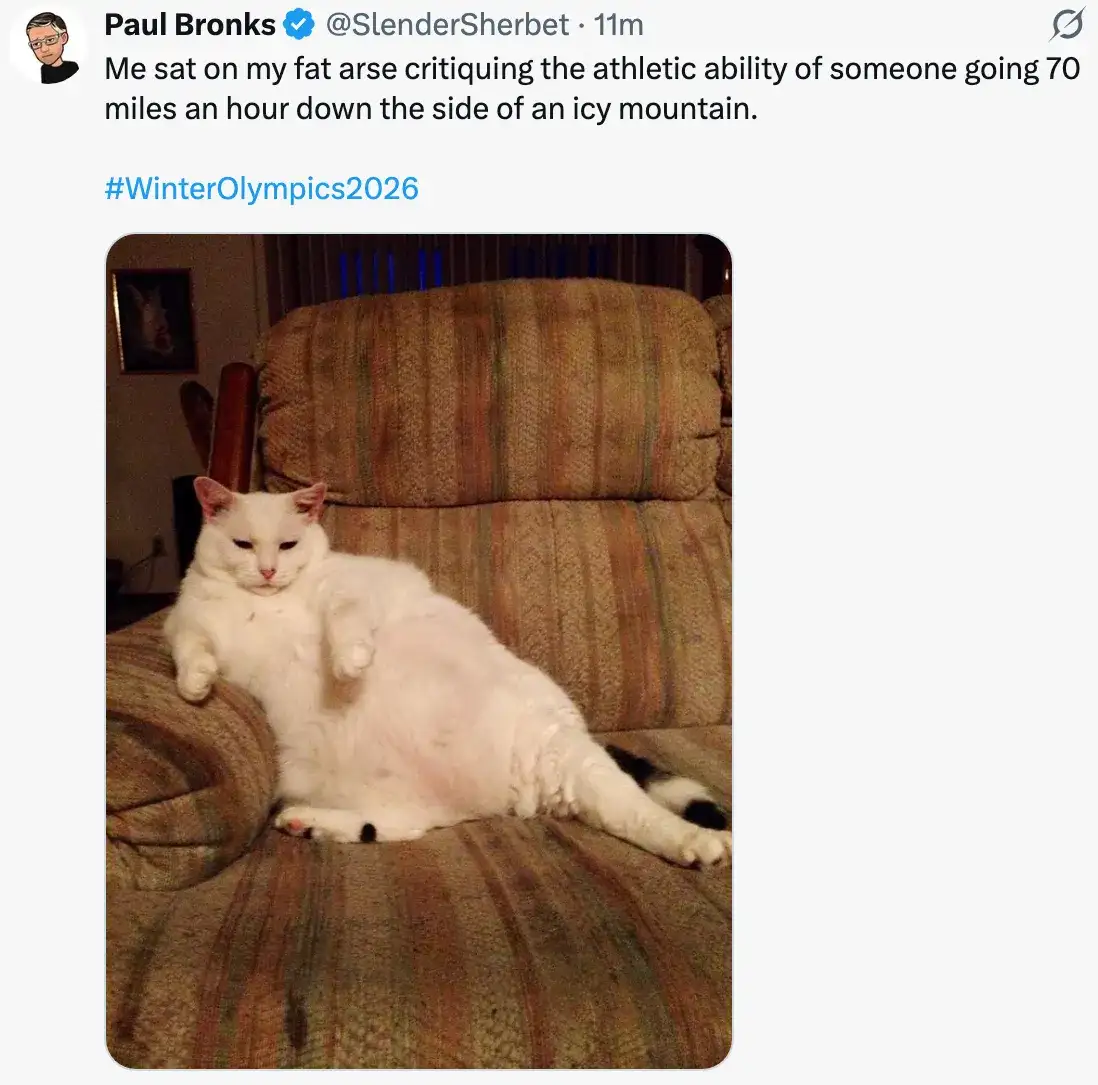This screenshot has height=1085, width=1098.
Task: Click the cat's black-spotted tail
Action: (x=672, y=786)
